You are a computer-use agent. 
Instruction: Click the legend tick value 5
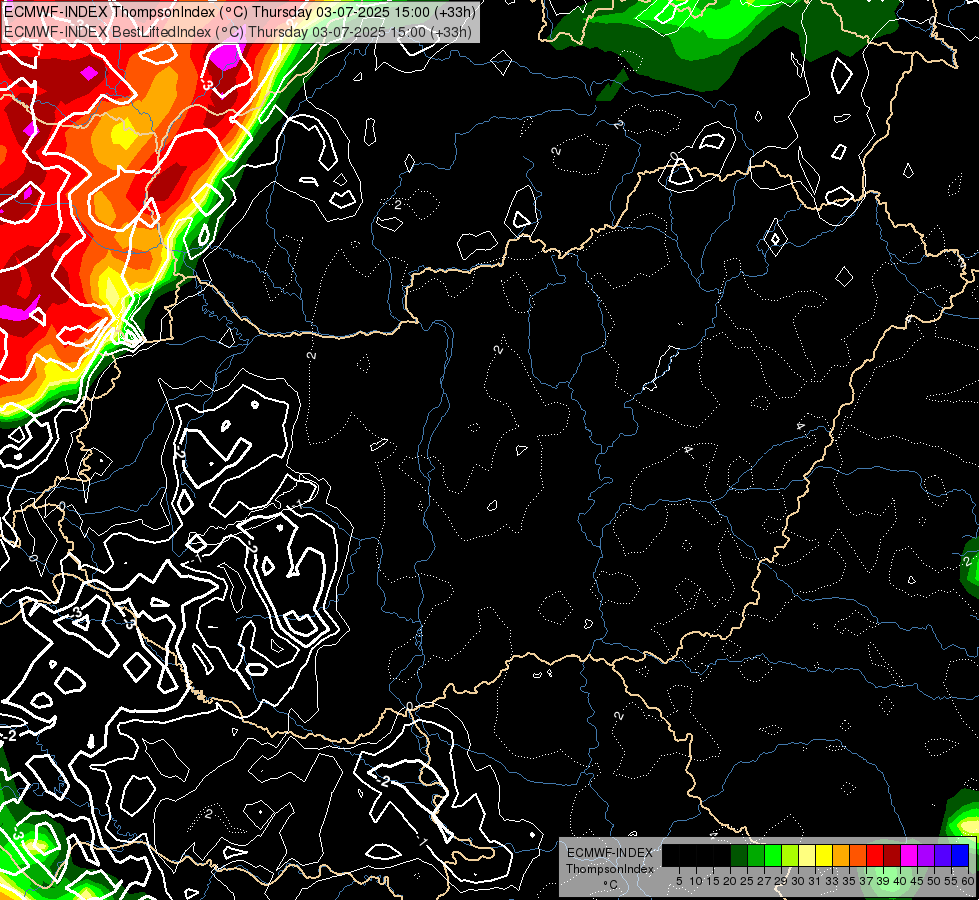(x=679, y=881)
